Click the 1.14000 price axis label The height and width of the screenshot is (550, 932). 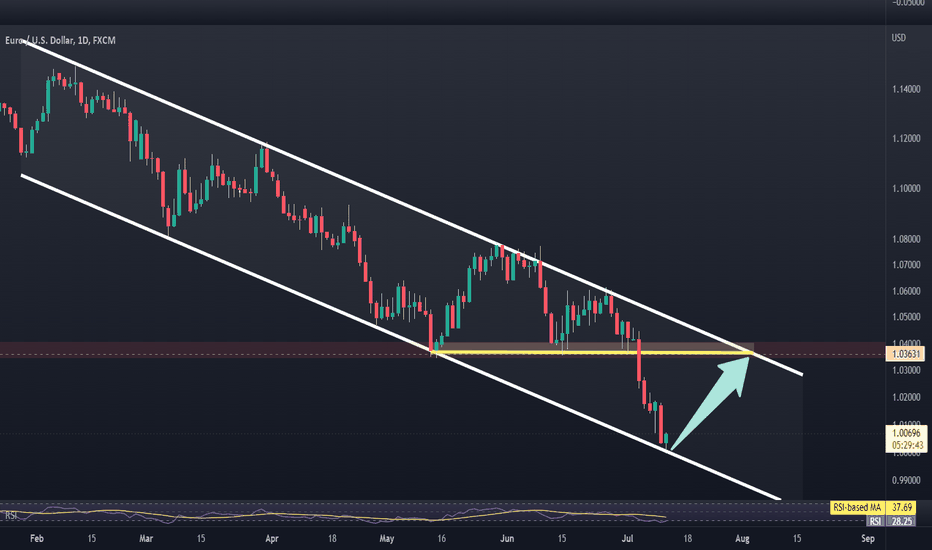(906, 89)
